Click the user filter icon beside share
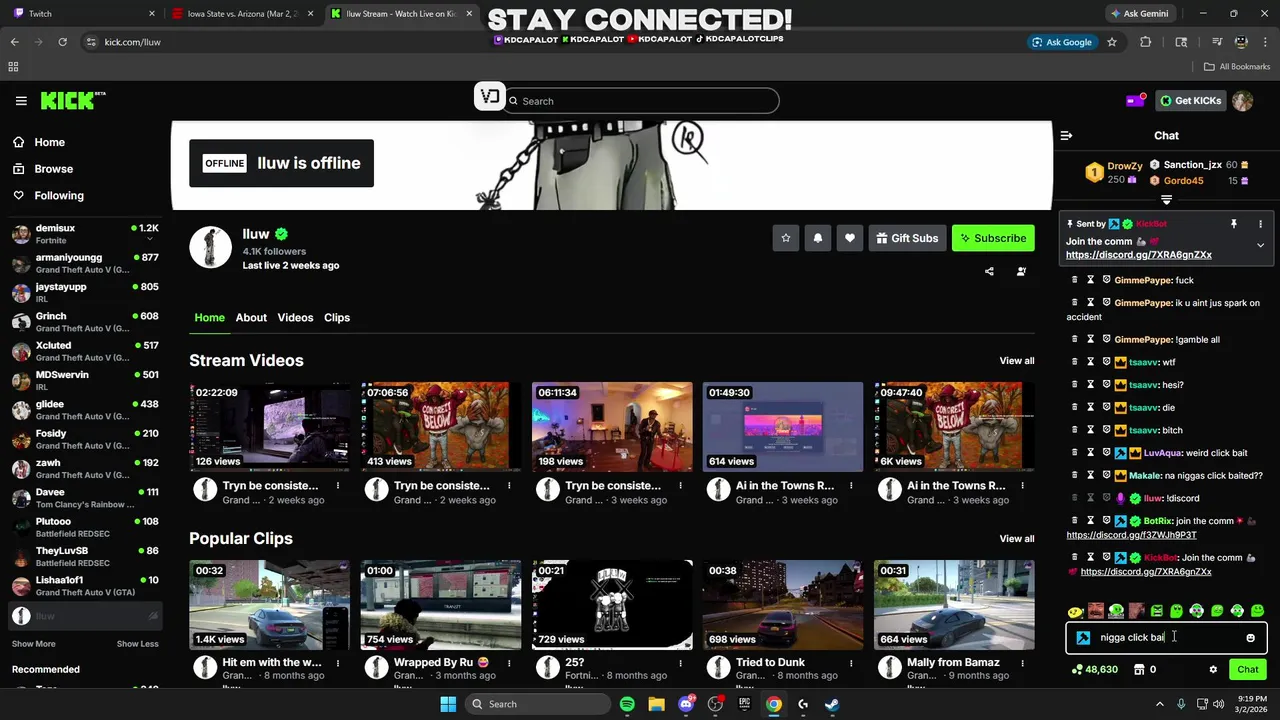The image size is (1280, 720). pyautogui.click(x=1021, y=271)
